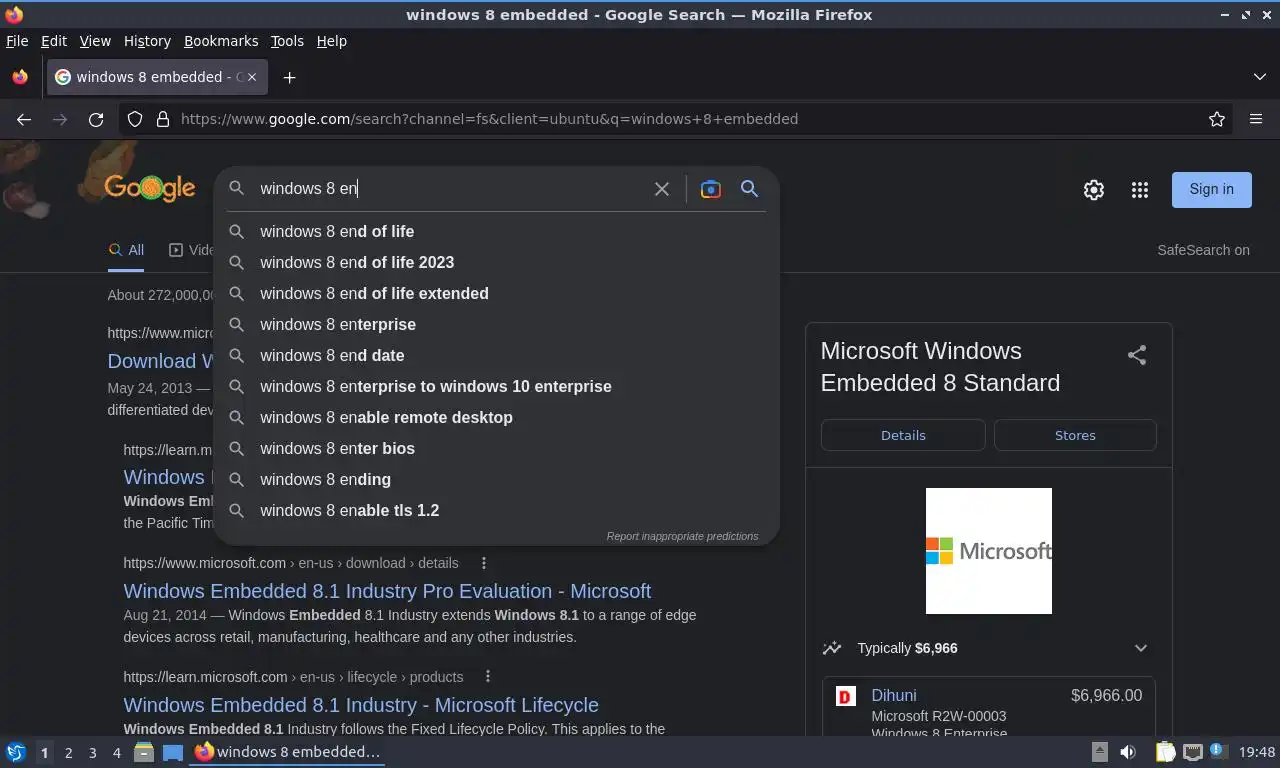
Task: Open the update notification tray icon
Action: tap(1217, 750)
